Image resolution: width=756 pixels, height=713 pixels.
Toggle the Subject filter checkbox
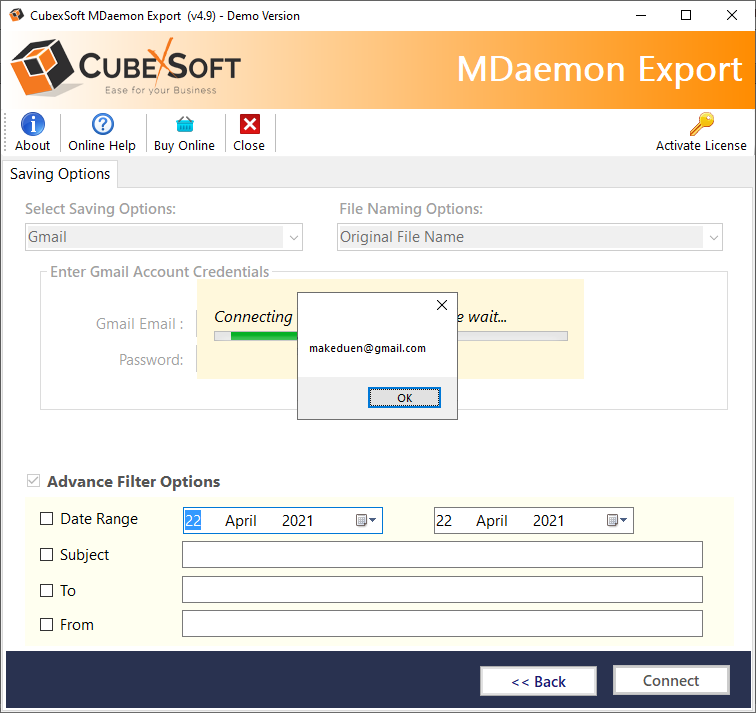[x=46, y=555]
